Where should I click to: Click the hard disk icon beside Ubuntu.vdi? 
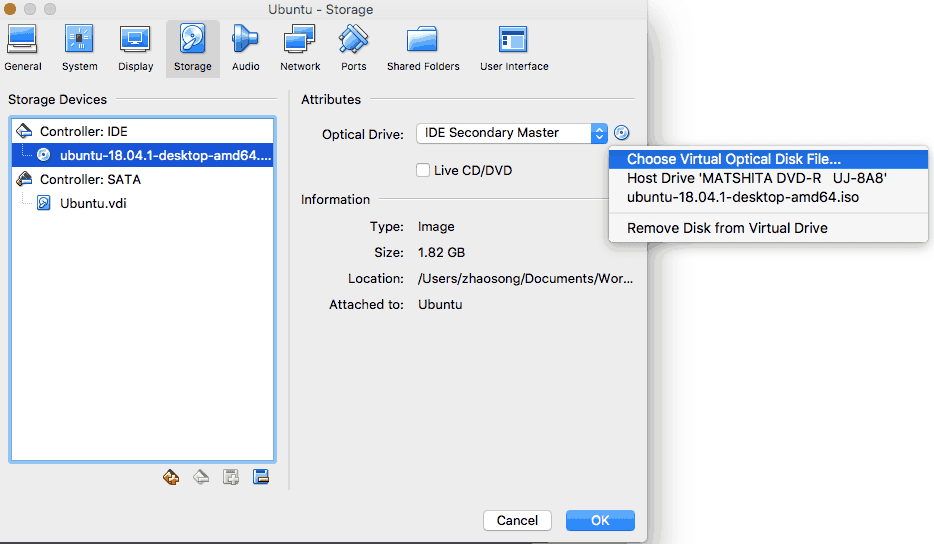tap(43, 203)
